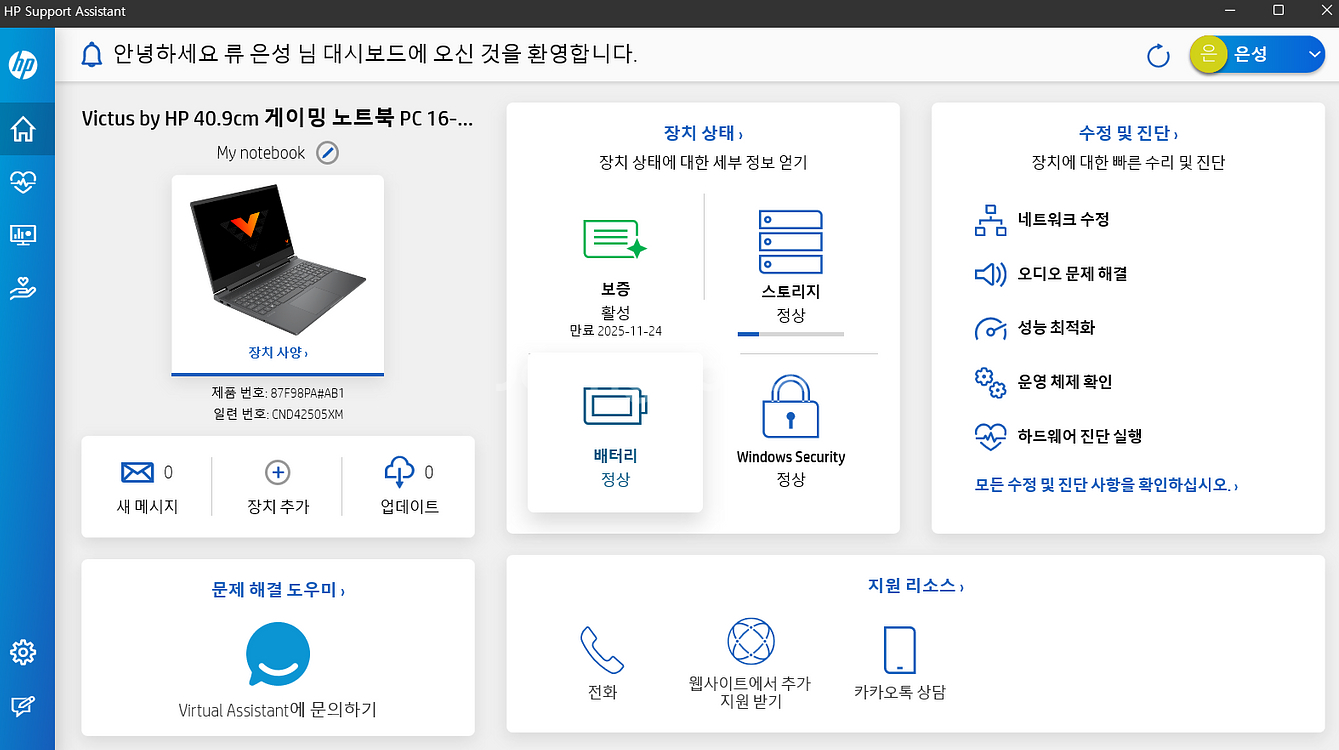Open feedback pencil icon in sidebar

click(x=23, y=706)
